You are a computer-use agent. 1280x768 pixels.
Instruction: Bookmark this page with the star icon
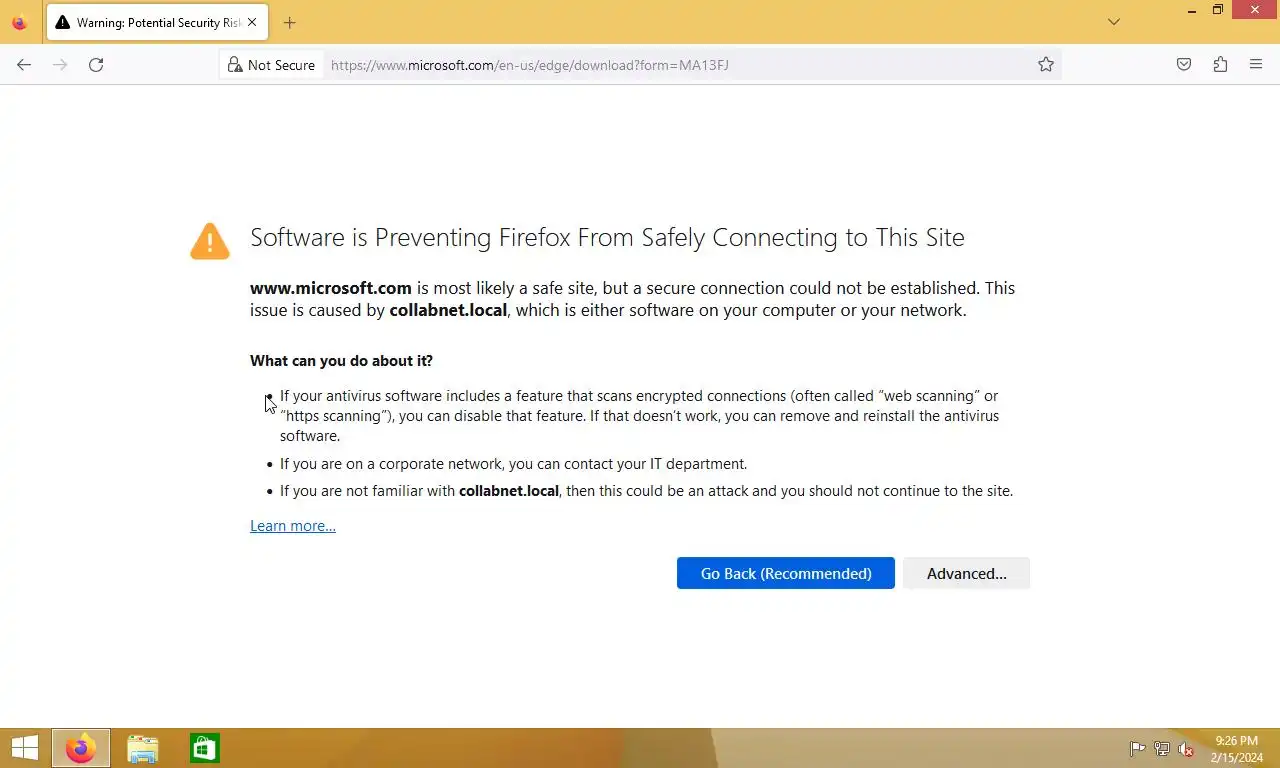coord(1046,65)
